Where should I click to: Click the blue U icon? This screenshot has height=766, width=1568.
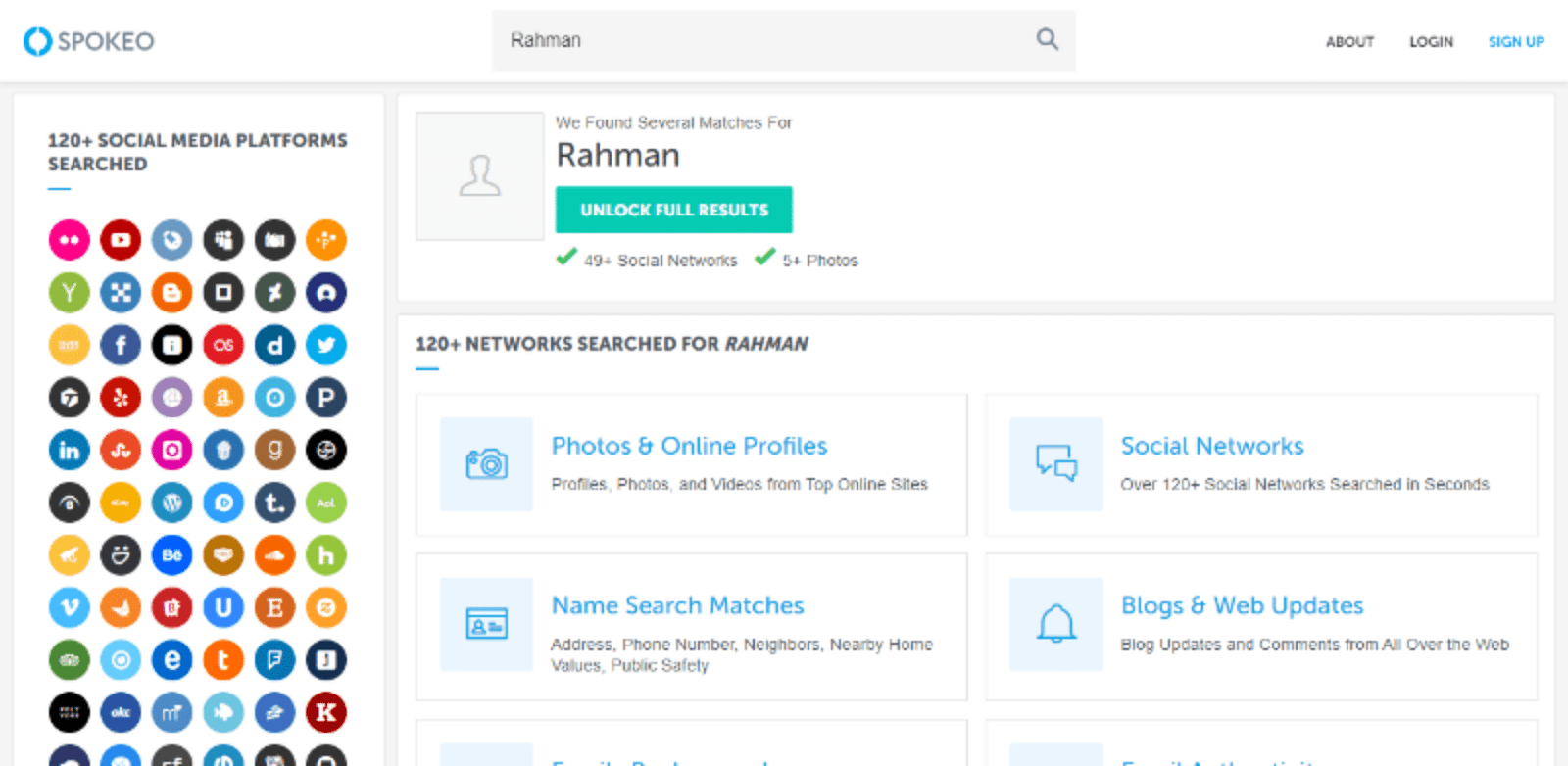[x=223, y=608]
